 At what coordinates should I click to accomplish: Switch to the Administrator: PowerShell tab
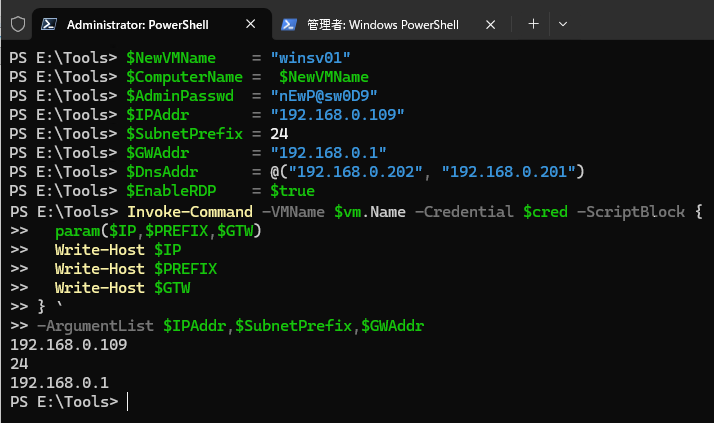(x=152, y=24)
